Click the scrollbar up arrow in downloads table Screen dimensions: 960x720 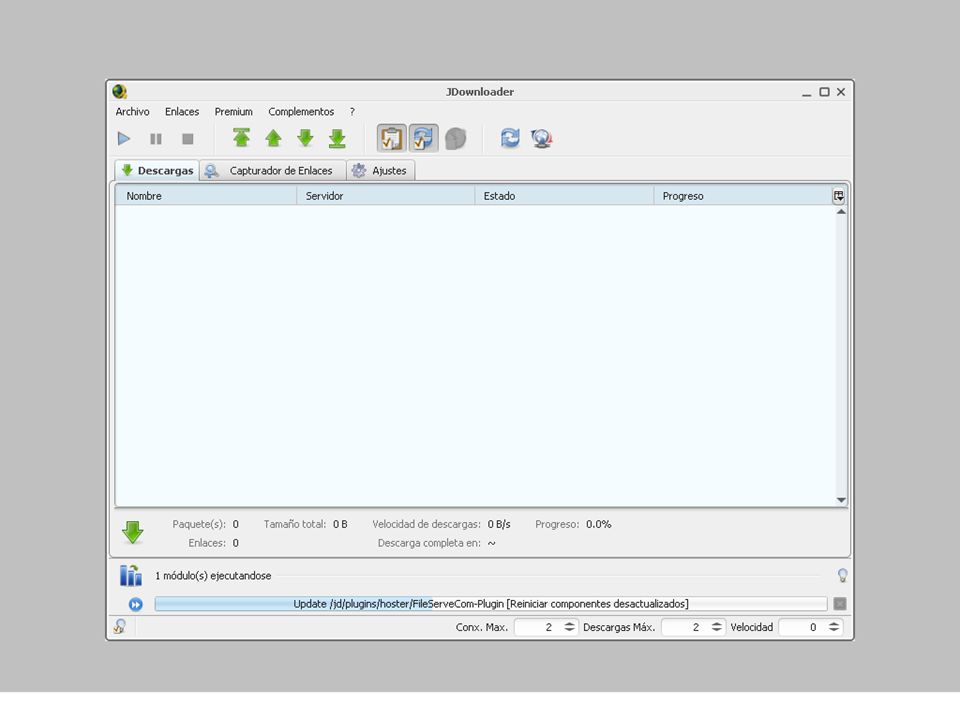point(841,212)
